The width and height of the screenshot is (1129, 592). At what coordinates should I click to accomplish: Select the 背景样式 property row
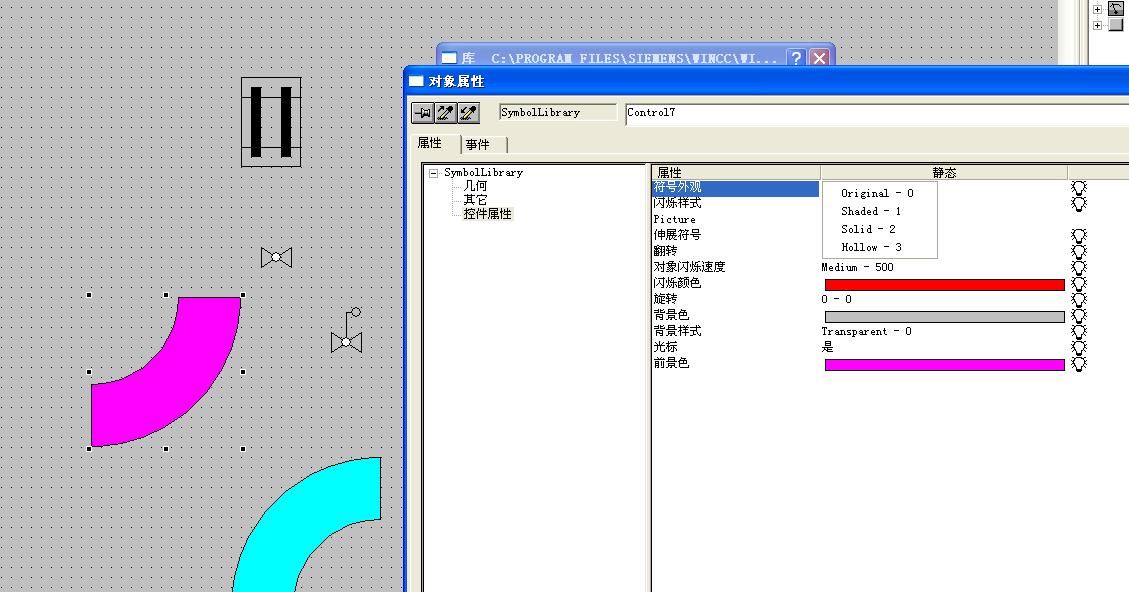click(x=735, y=331)
